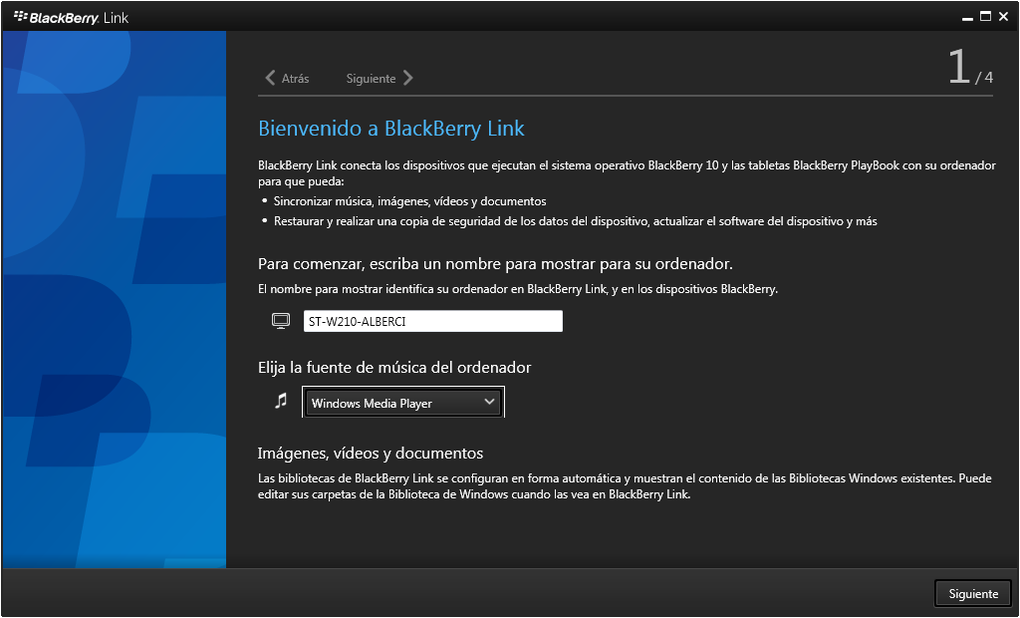Click the computer monitor icon

coord(280,321)
